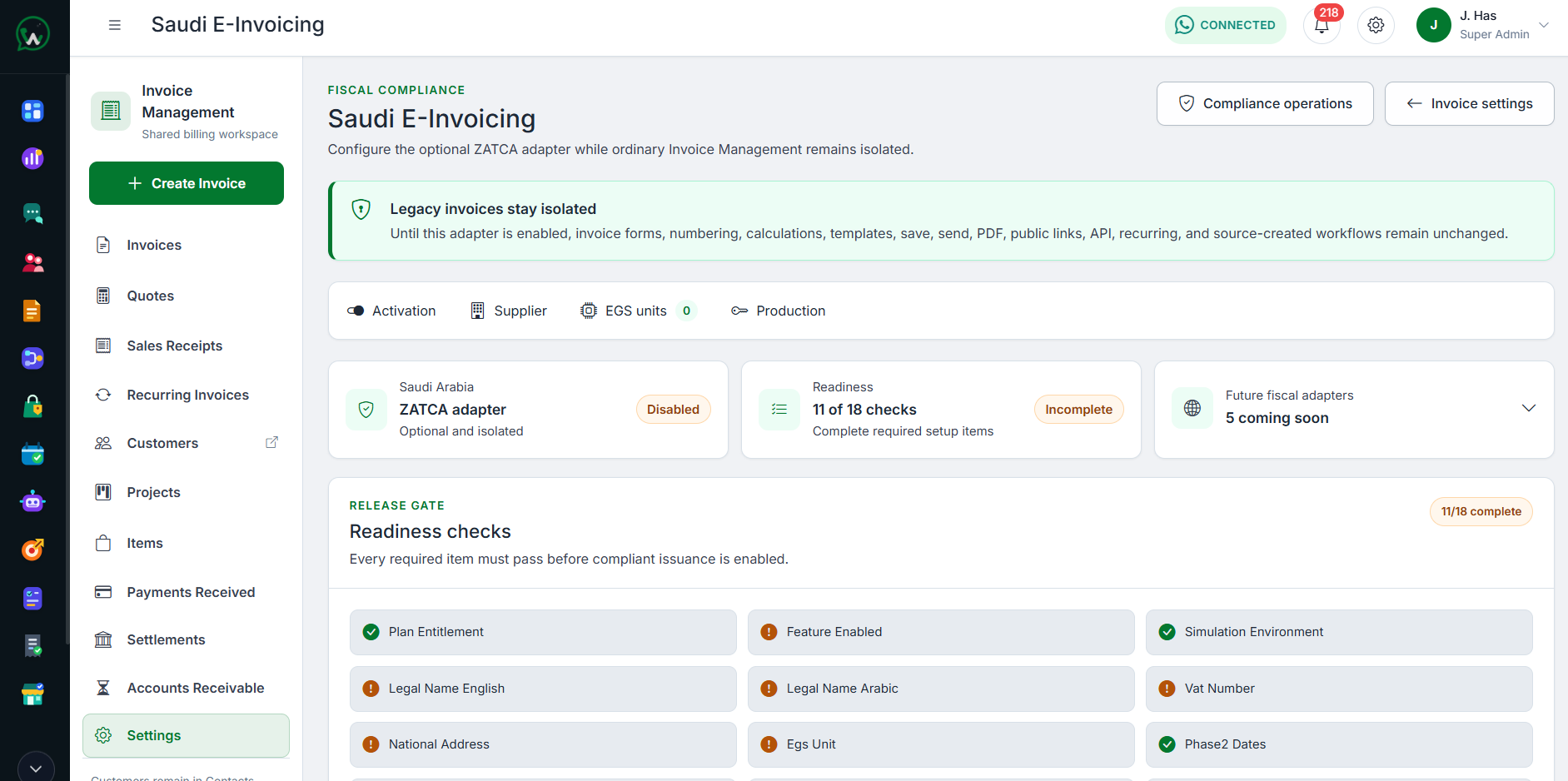Open the analytics bar chart icon in left rail
The height and width of the screenshot is (781, 1568).
click(32, 158)
